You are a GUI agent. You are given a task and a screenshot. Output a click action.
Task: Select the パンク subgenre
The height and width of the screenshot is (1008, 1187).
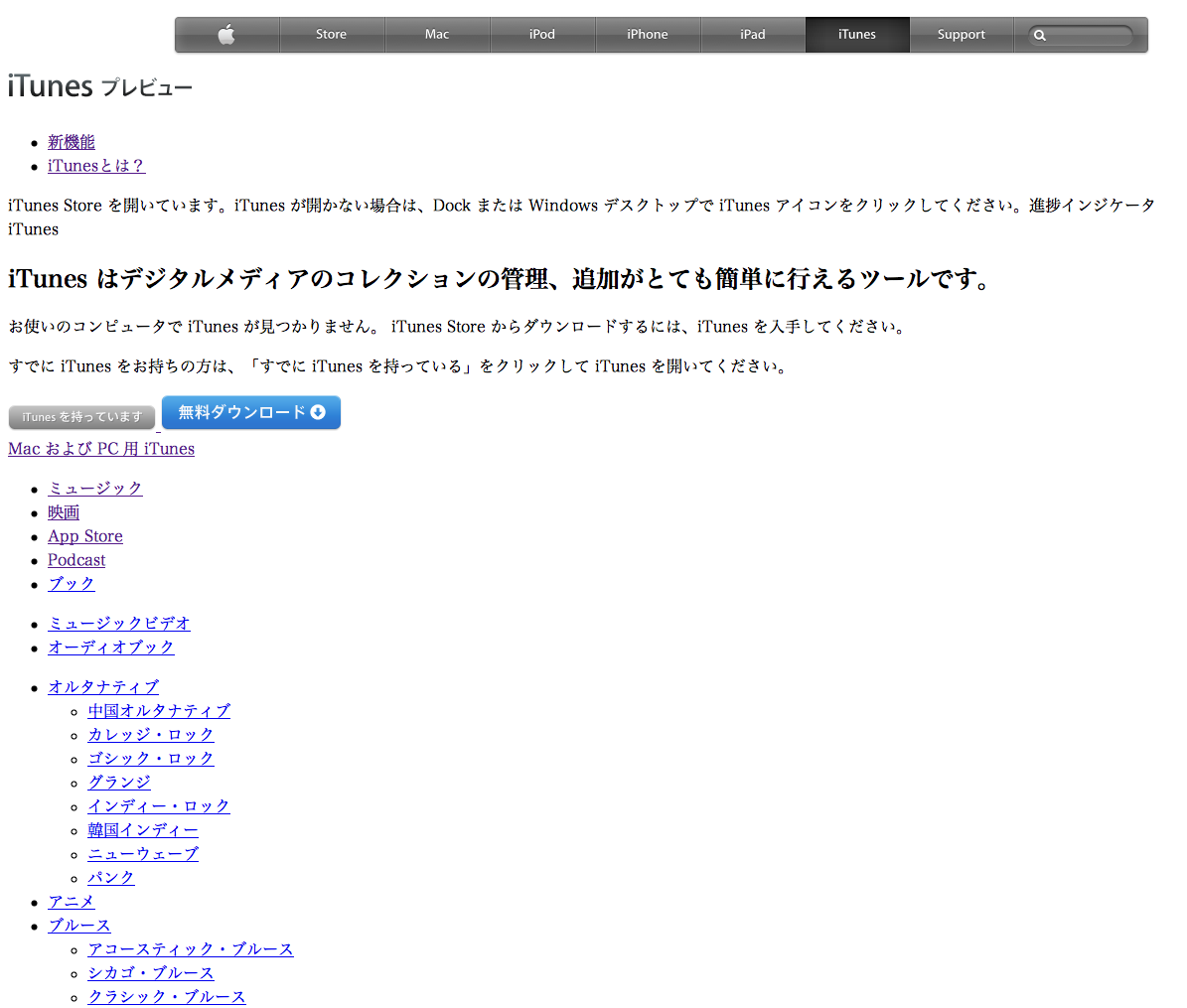point(111,878)
